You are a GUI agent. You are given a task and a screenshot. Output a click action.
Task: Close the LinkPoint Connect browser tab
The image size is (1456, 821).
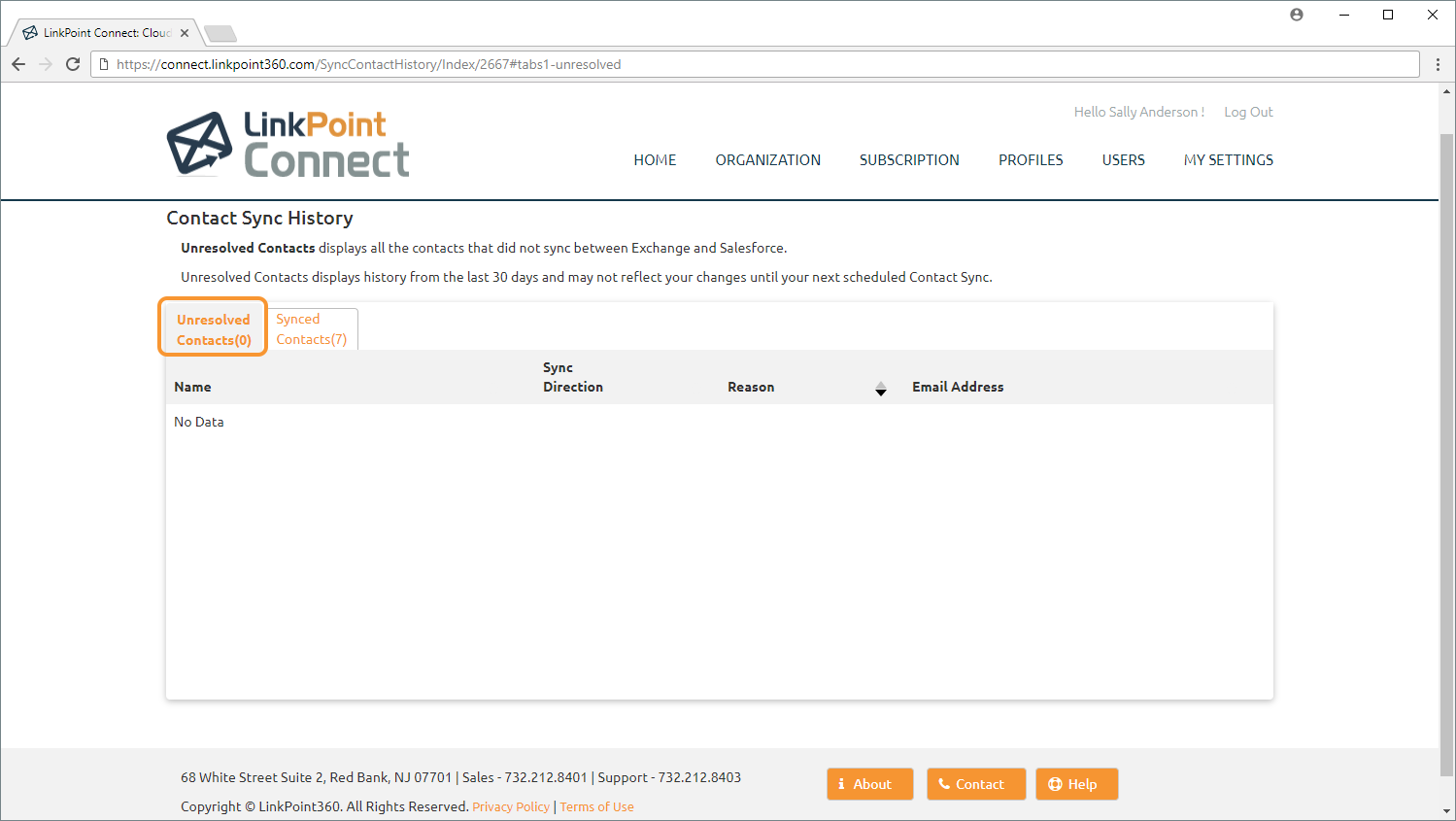tap(185, 33)
